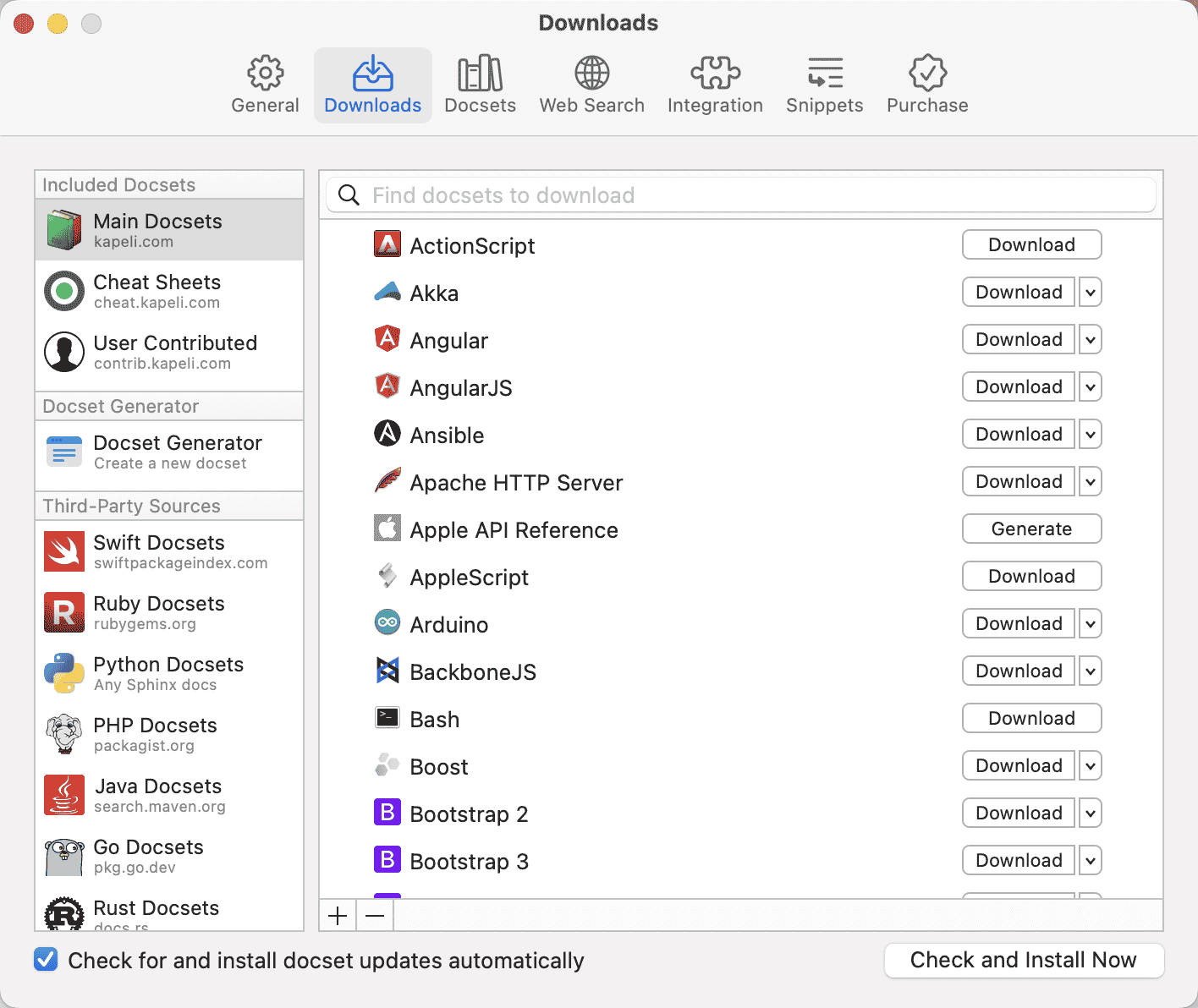Click the Python Docsets logo
The height and width of the screenshot is (1008, 1198).
(x=63, y=673)
